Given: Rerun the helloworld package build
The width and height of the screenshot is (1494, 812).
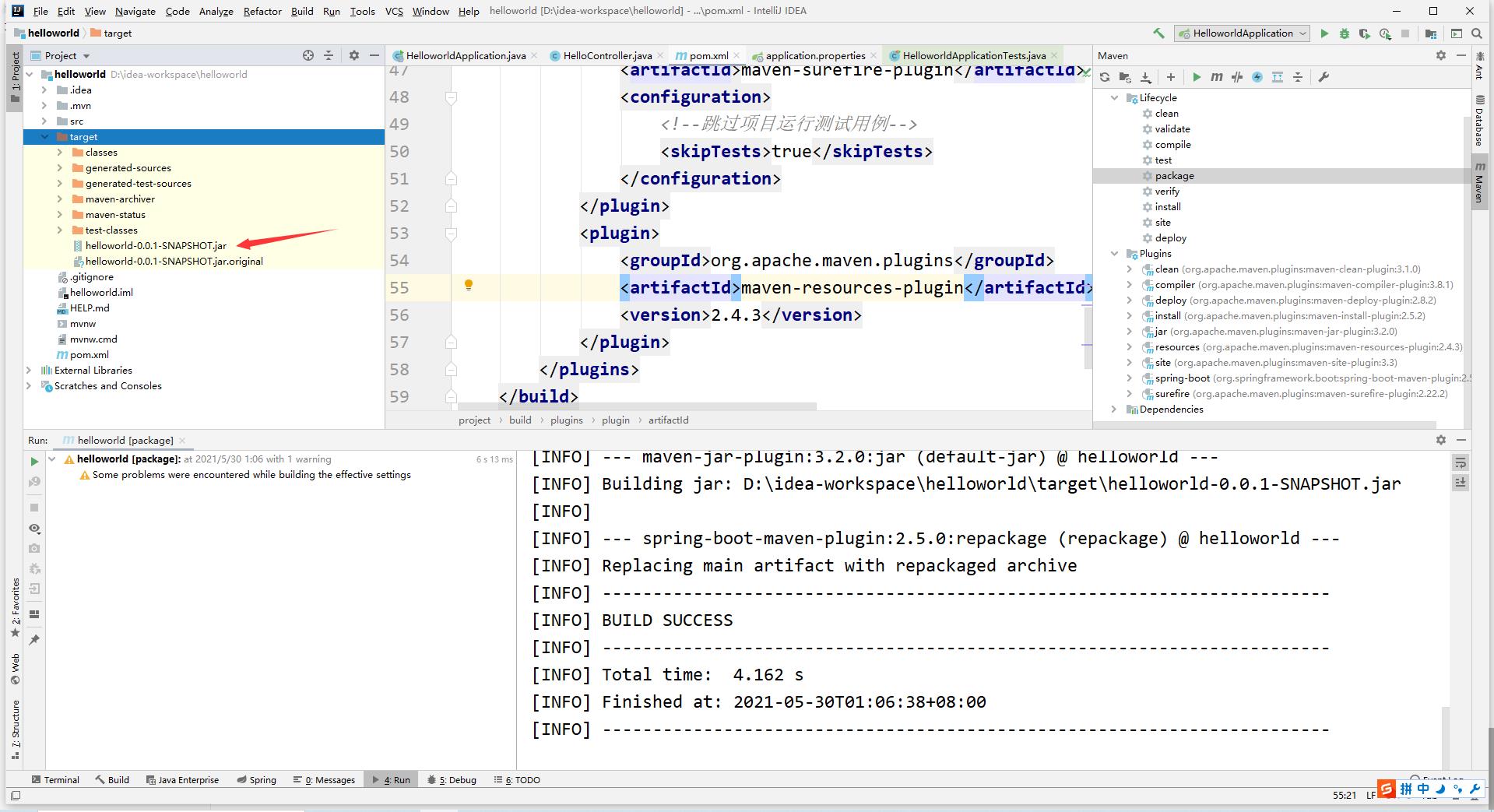Looking at the screenshot, I should pyautogui.click(x=34, y=462).
